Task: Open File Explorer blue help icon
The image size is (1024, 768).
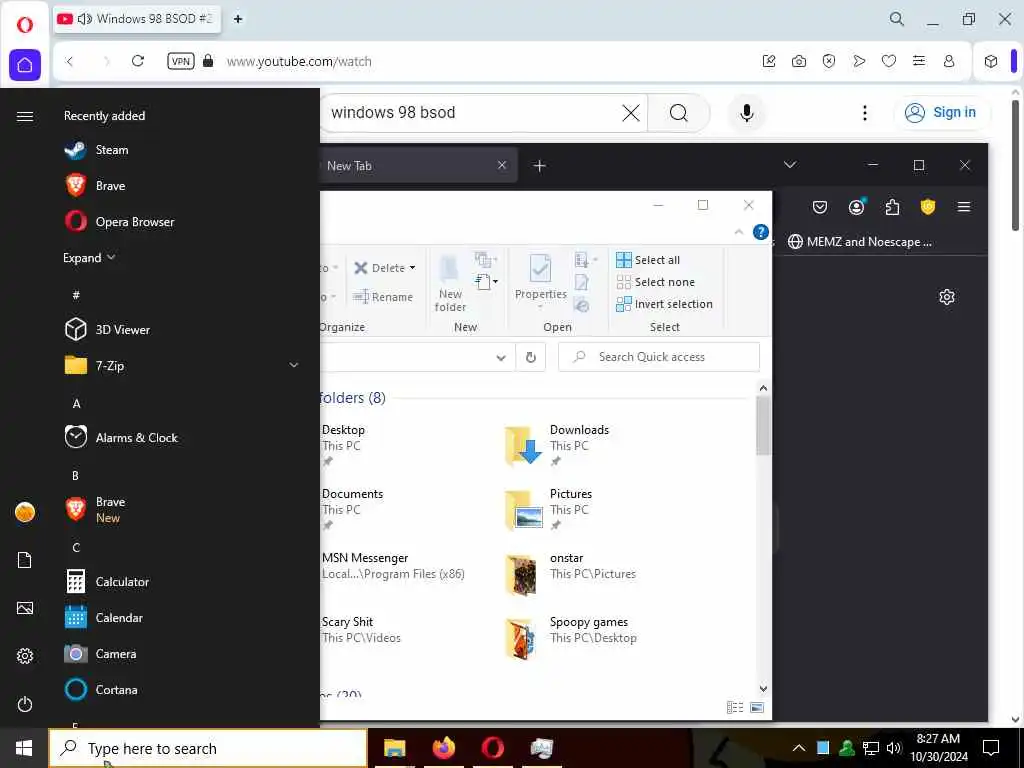Action: coord(760,232)
